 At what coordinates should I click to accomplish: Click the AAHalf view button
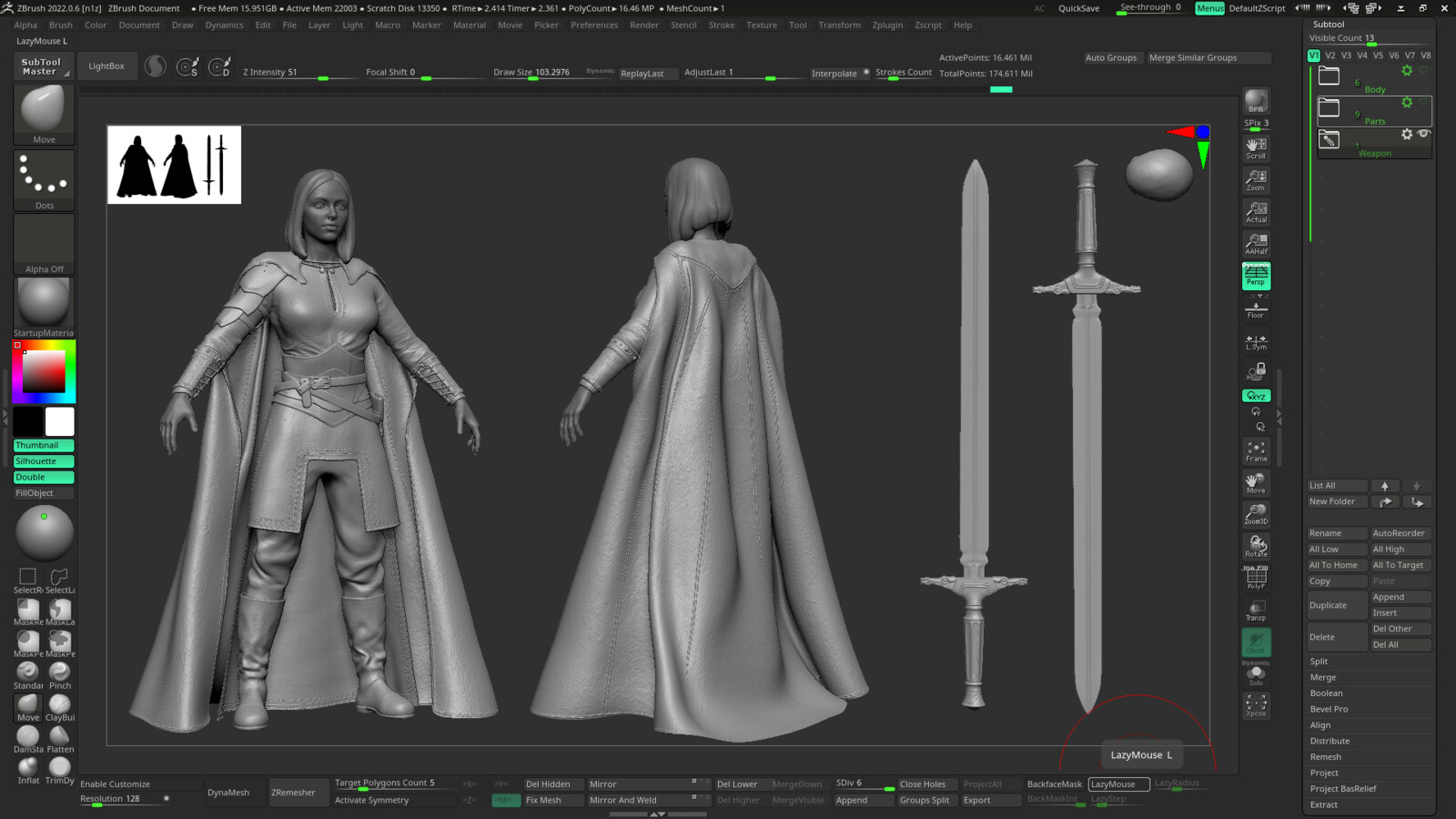[1256, 244]
